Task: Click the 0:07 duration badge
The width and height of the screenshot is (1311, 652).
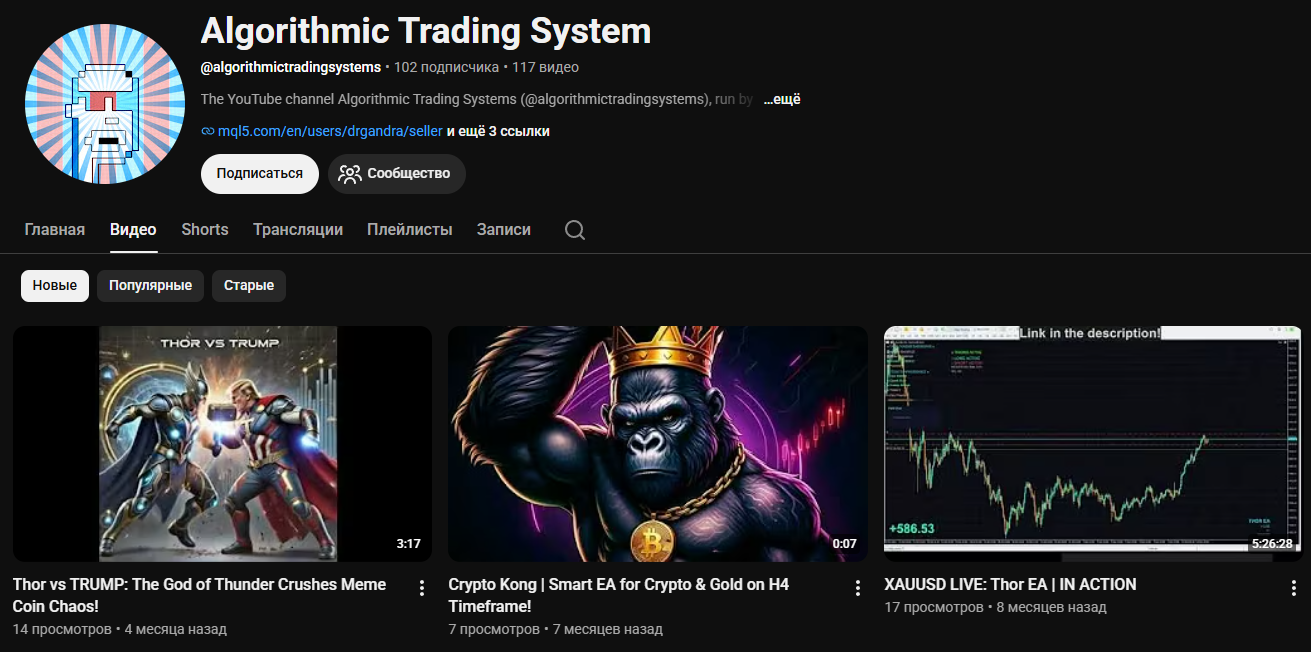Action: (x=844, y=544)
